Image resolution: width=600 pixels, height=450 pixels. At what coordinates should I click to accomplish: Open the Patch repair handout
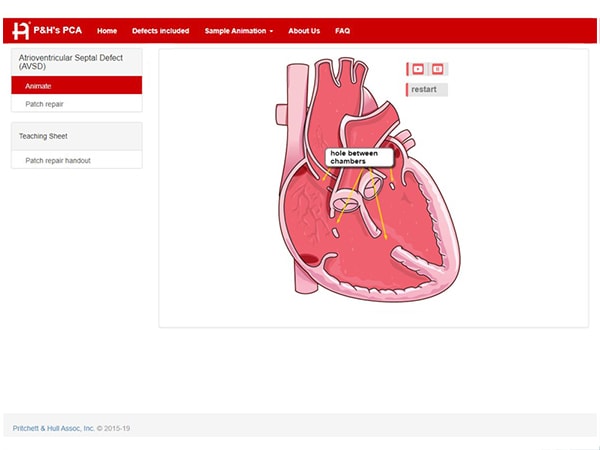point(77,160)
